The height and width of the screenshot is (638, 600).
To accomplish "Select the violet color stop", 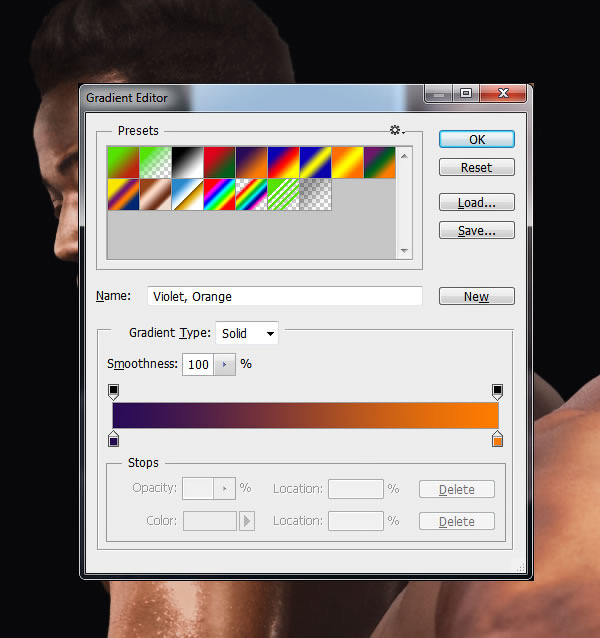I will click(x=113, y=439).
